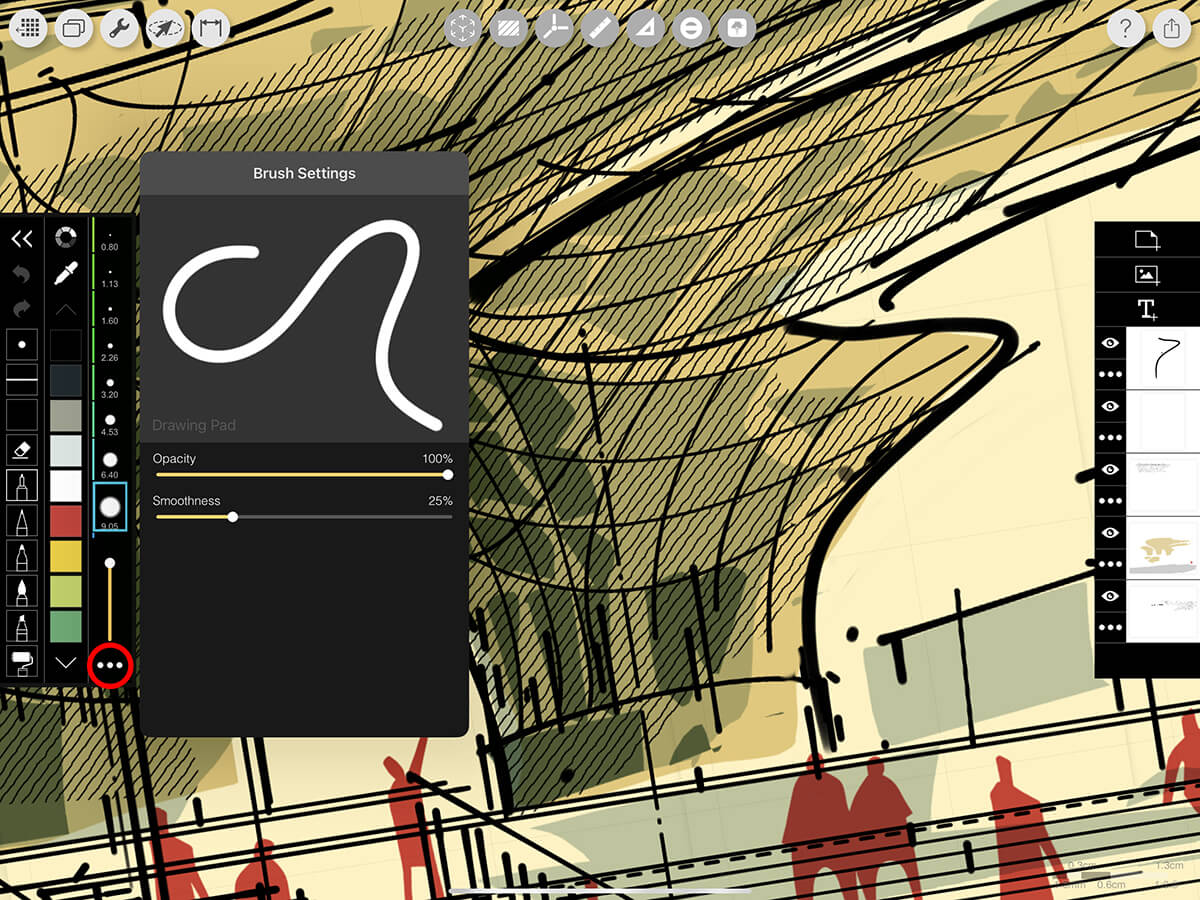Open the triangle drafting tool
The height and width of the screenshot is (900, 1200).
[x=645, y=29]
